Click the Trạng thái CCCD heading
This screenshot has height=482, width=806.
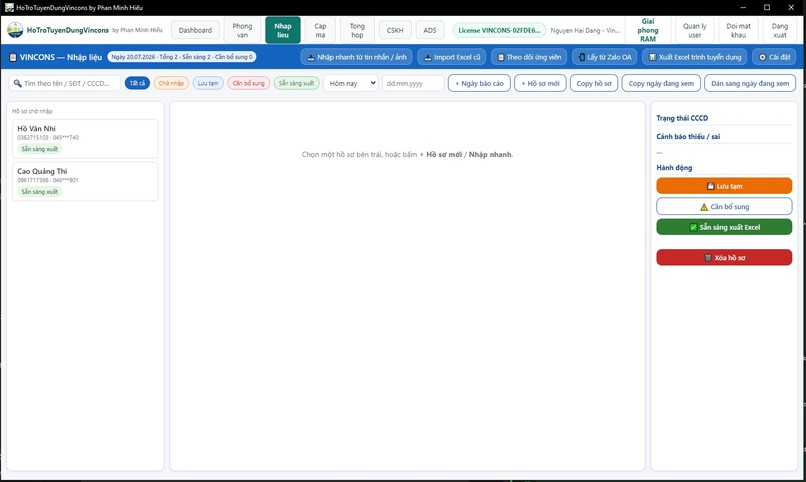point(682,118)
